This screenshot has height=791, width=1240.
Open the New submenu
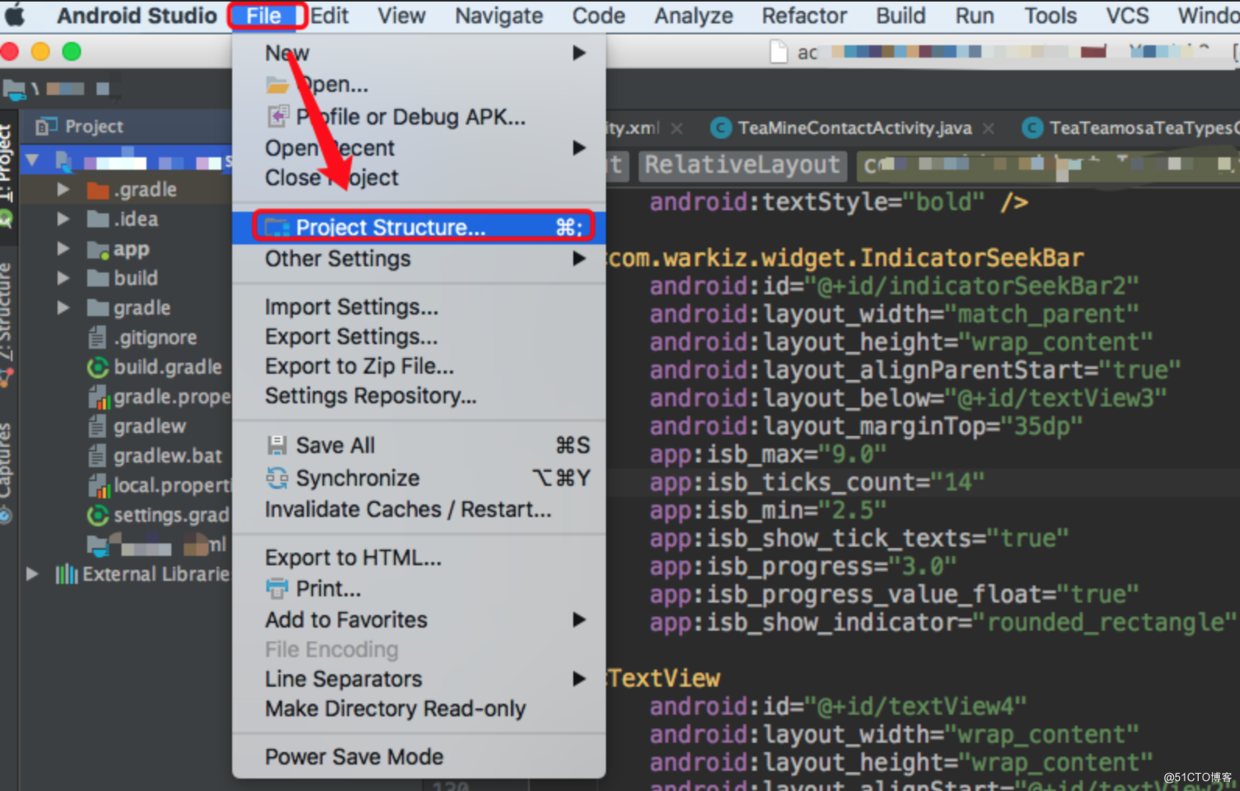click(419, 53)
